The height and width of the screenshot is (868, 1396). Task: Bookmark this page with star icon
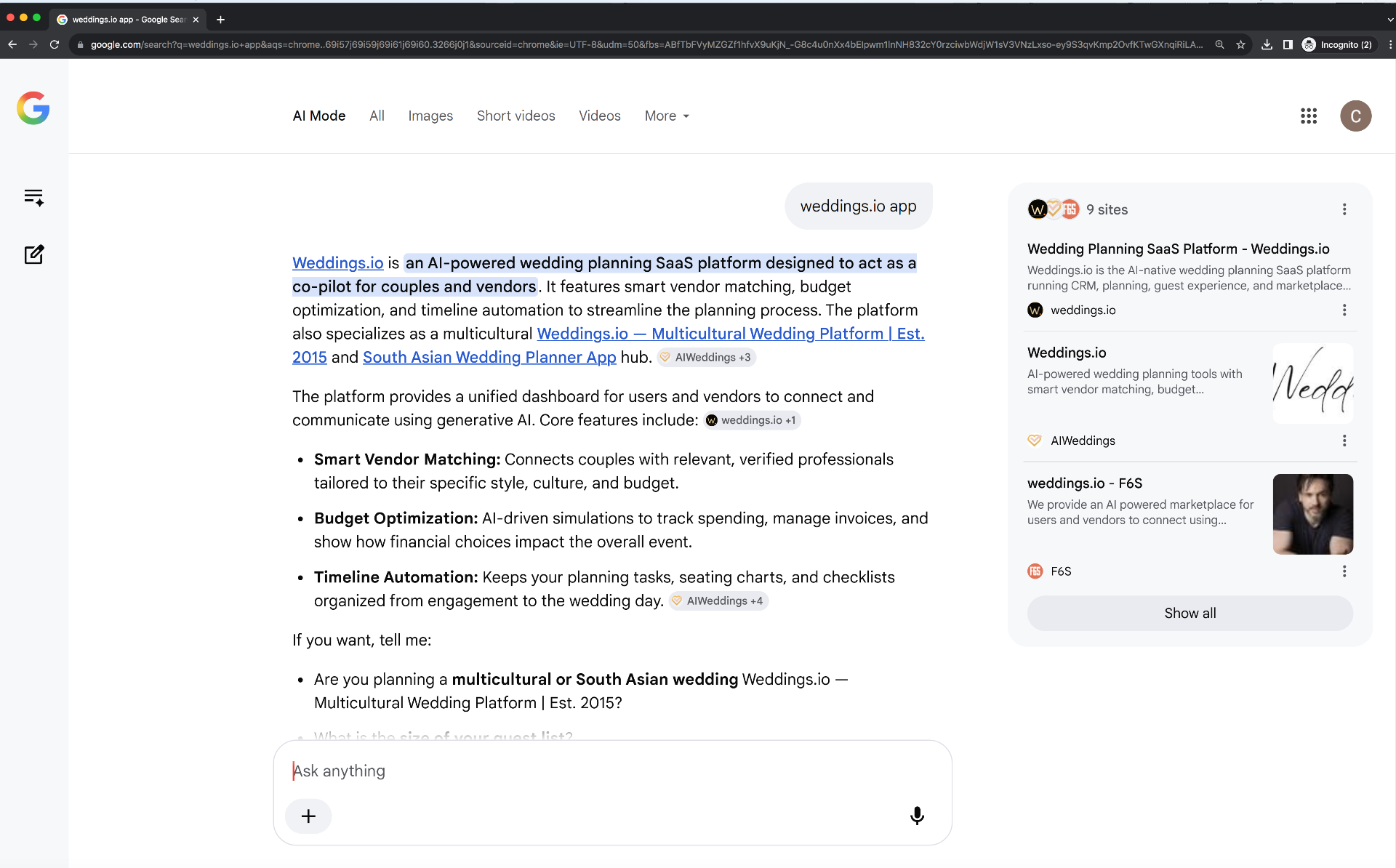1240,44
